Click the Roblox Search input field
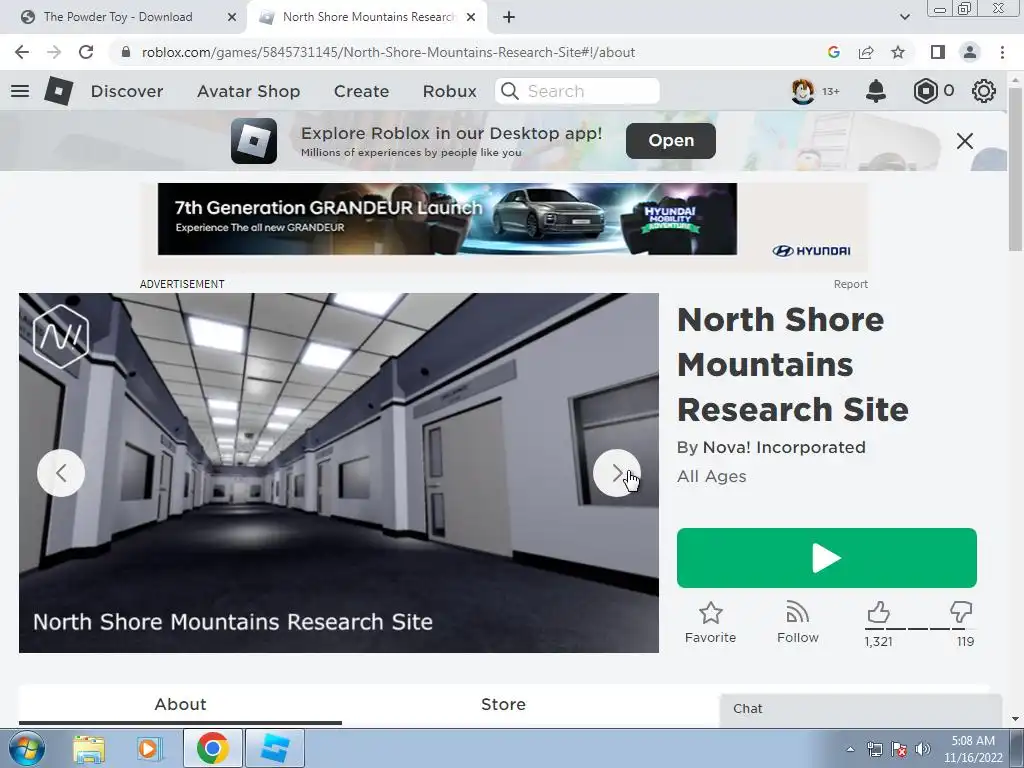 (x=577, y=91)
